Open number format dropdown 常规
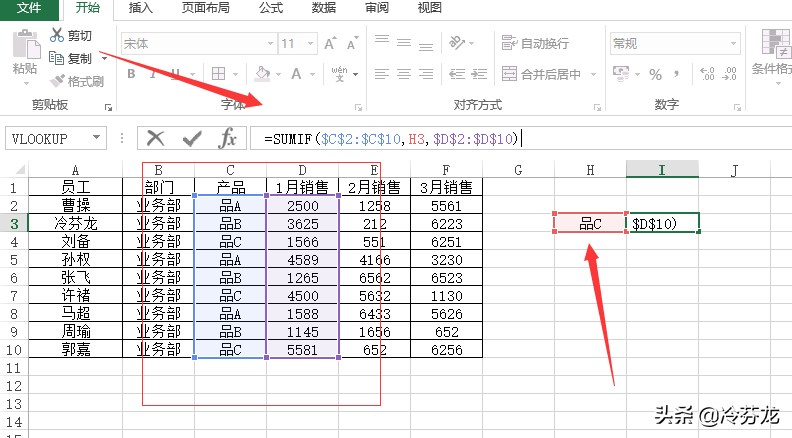The height and width of the screenshot is (438, 792). coord(733,44)
